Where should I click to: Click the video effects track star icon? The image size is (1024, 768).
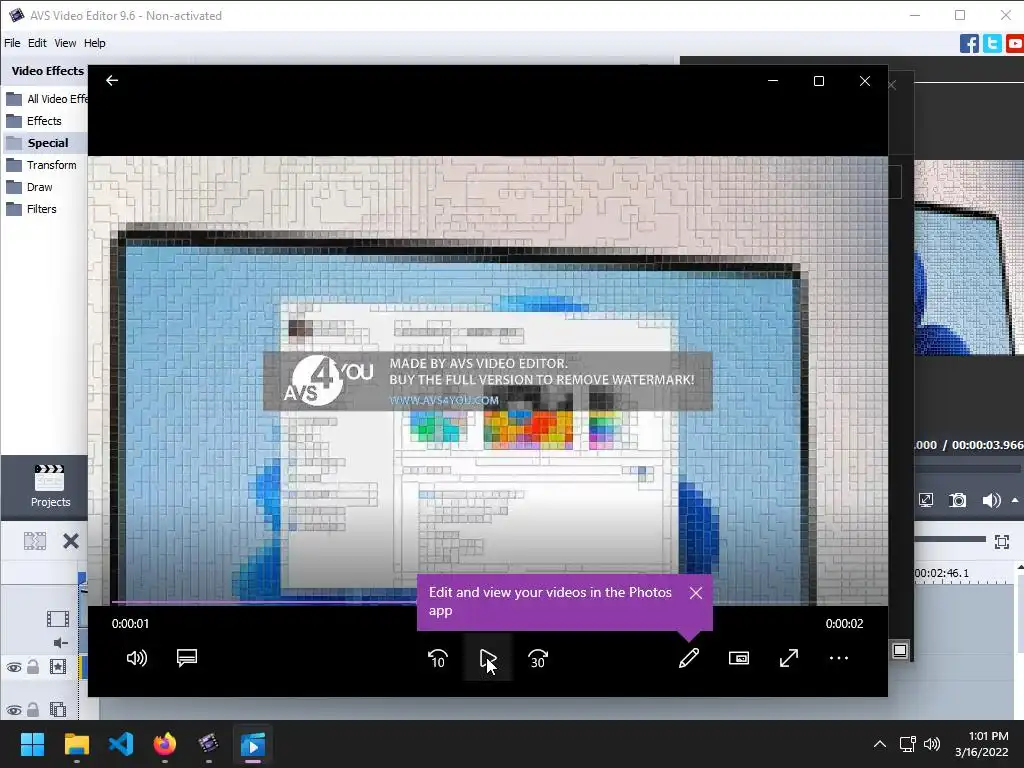57,667
